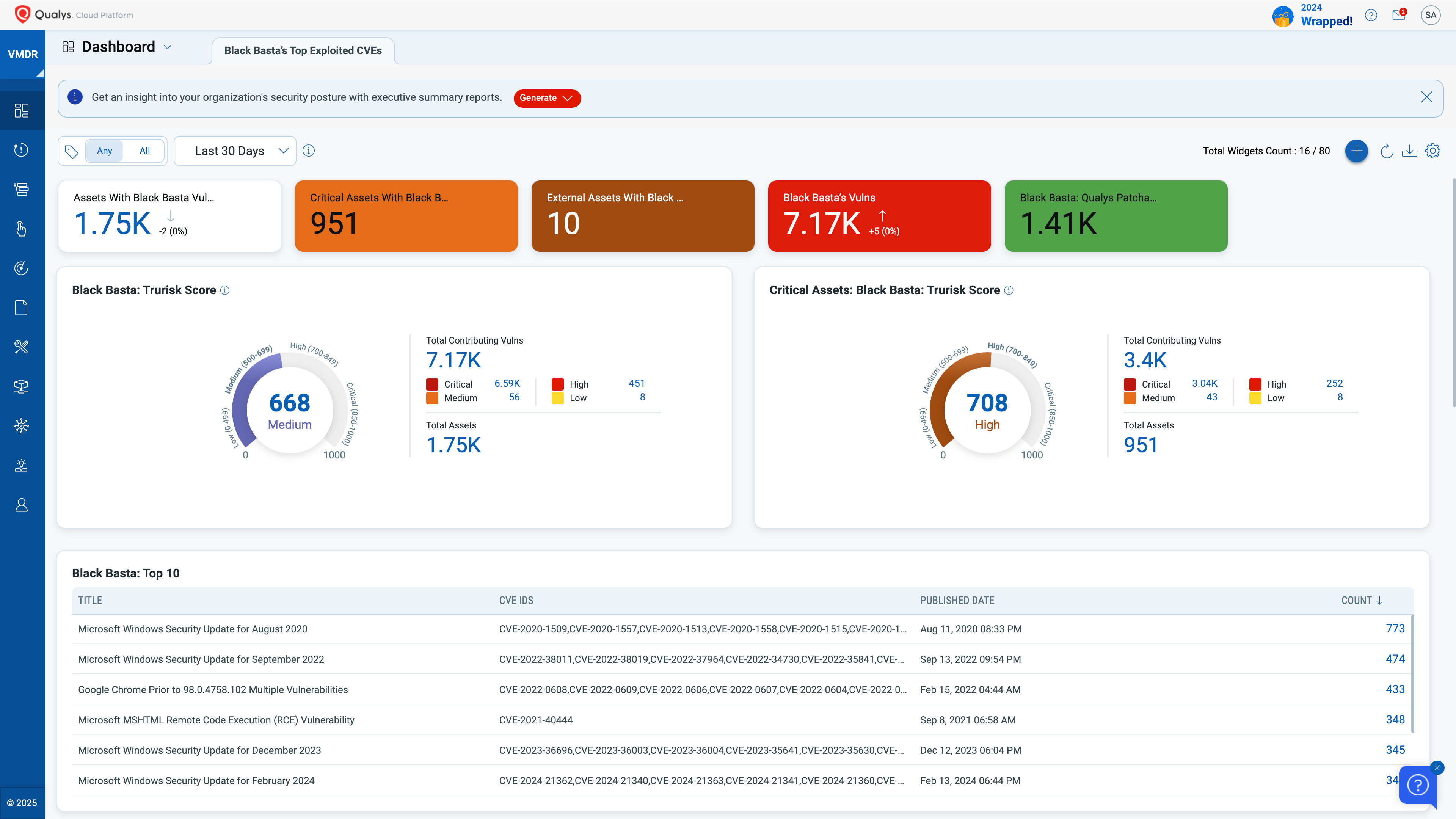The image size is (1456, 819).
Task: Click info icon next to Critical Assets Trurisk Score
Action: pyautogui.click(x=1009, y=290)
